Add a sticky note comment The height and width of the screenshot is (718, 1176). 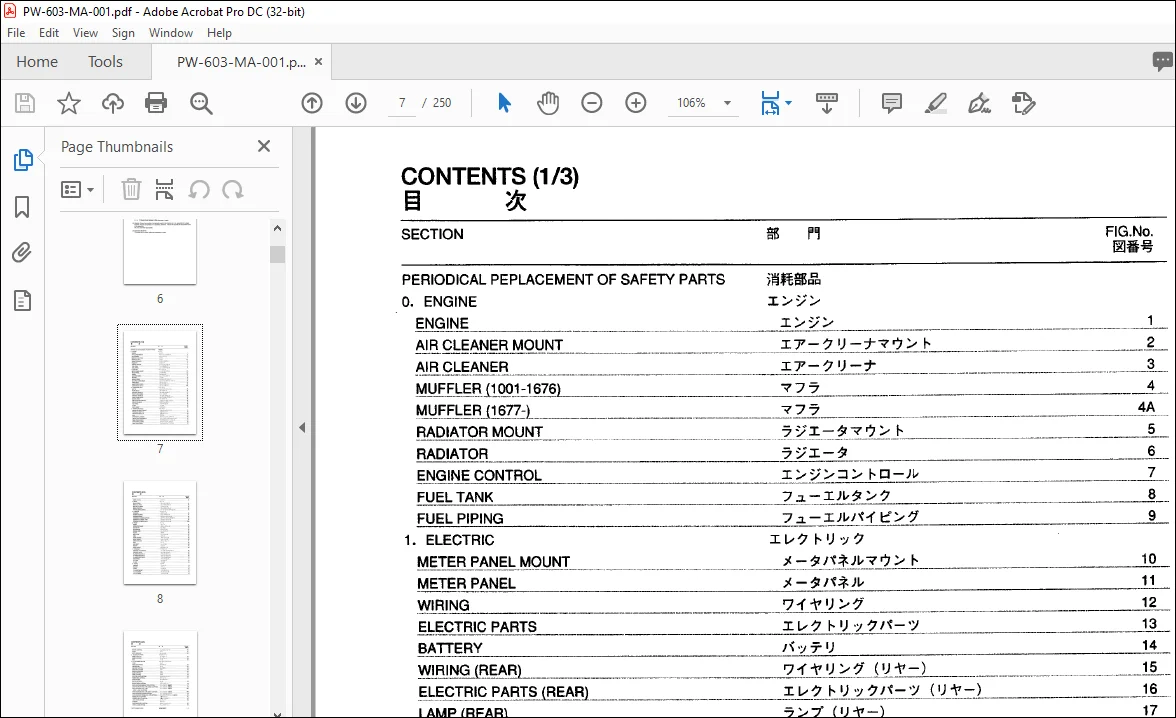(x=892, y=103)
